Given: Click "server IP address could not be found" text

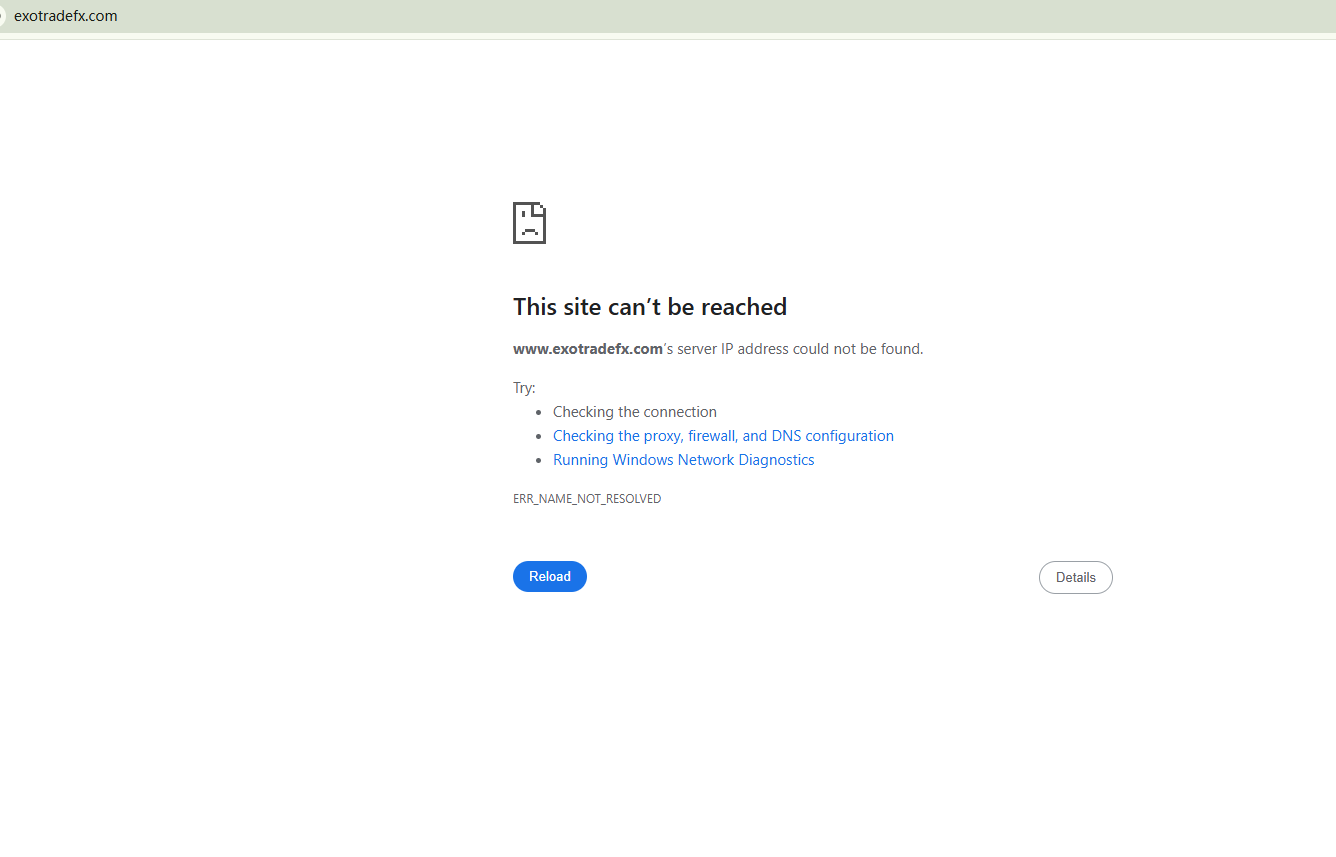Looking at the screenshot, I should [800, 349].
